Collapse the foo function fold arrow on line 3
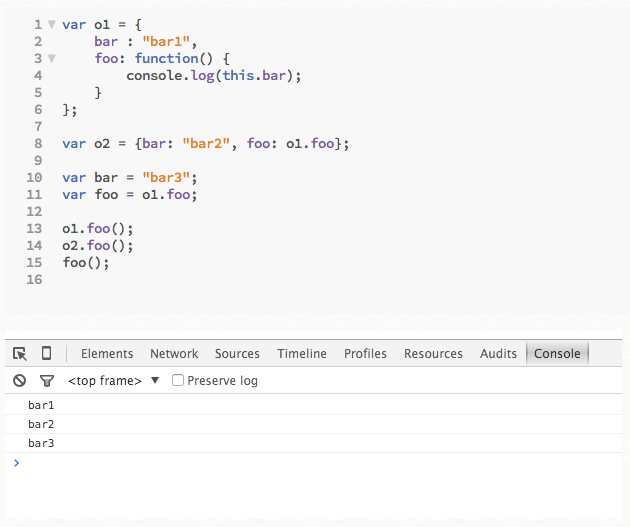 51,59
